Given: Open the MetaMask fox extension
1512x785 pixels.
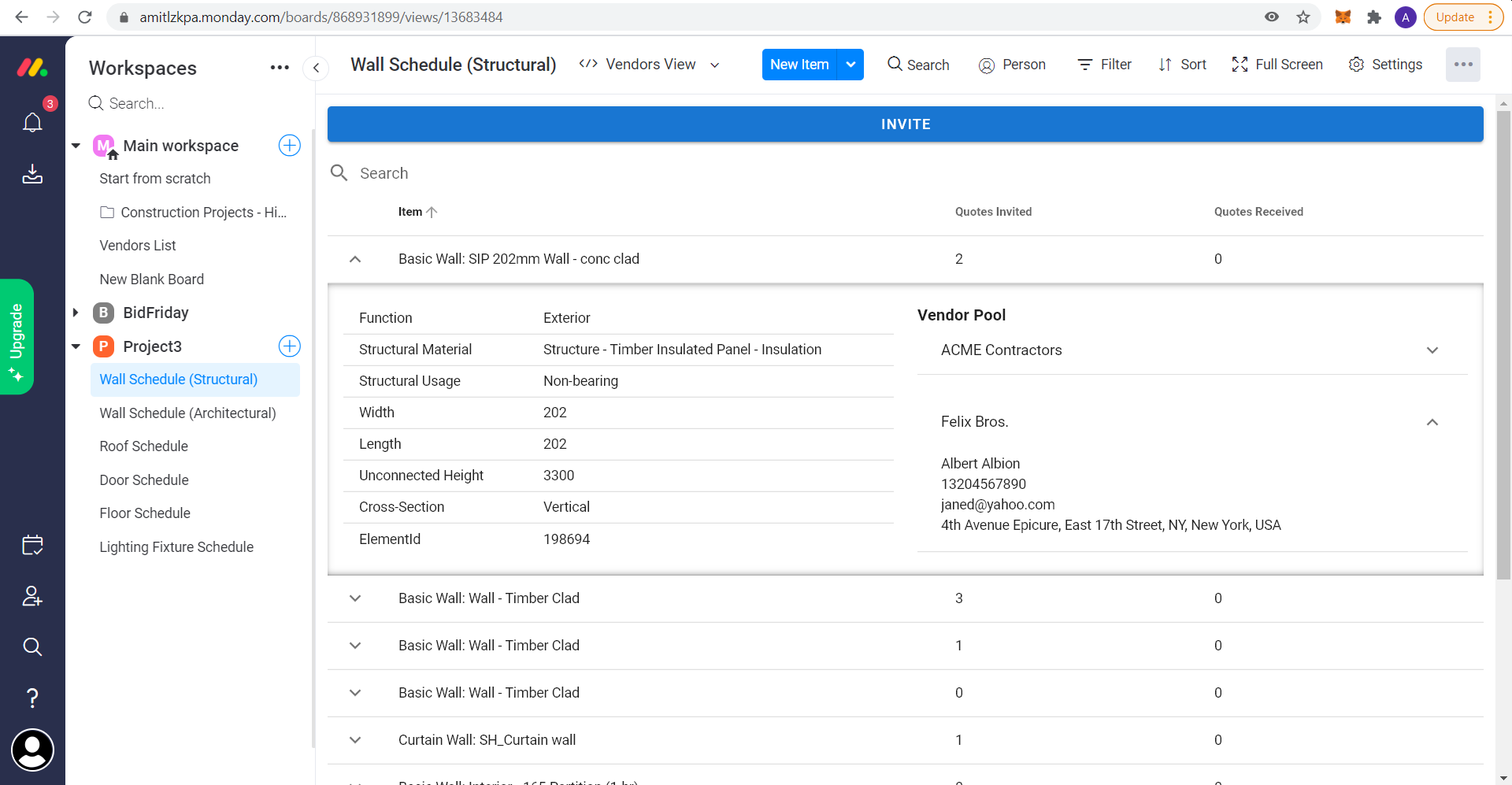Looking at the screenshot, I should coord(1343,17).
